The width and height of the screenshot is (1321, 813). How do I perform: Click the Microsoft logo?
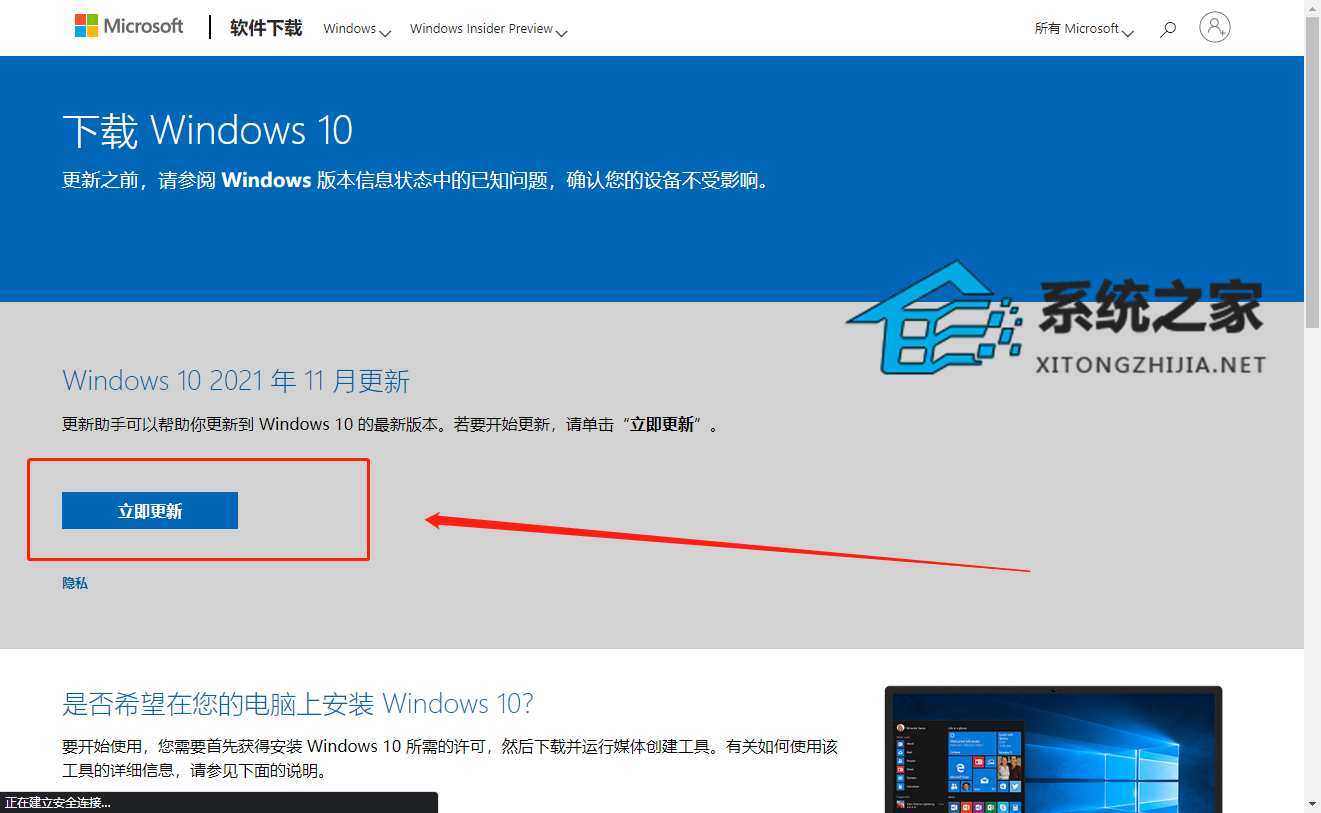[x=129, y=27]
